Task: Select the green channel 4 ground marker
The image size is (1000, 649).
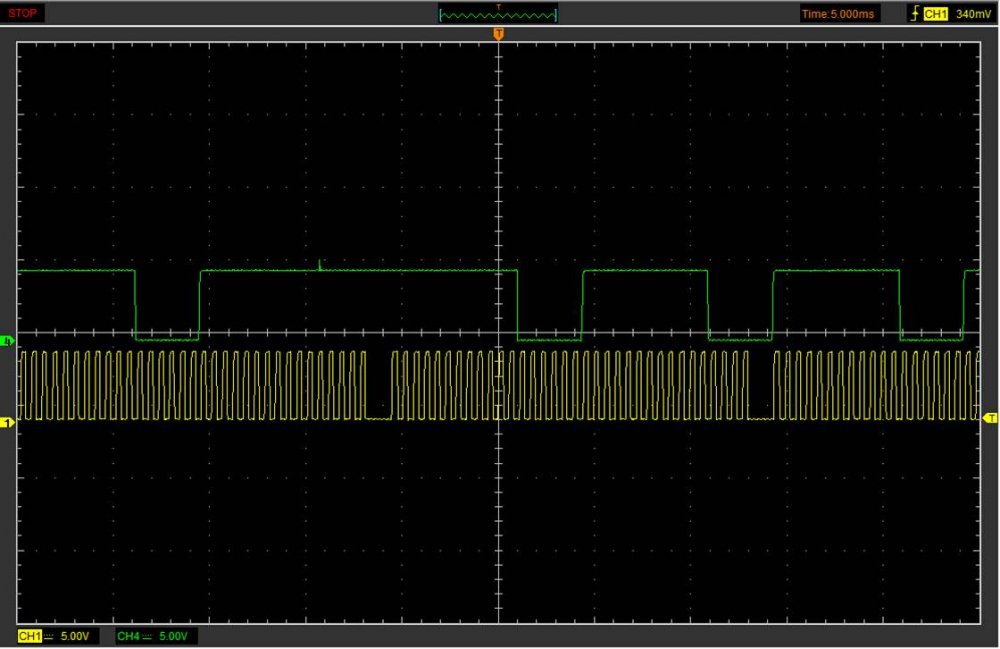Action: click(9, 342)
